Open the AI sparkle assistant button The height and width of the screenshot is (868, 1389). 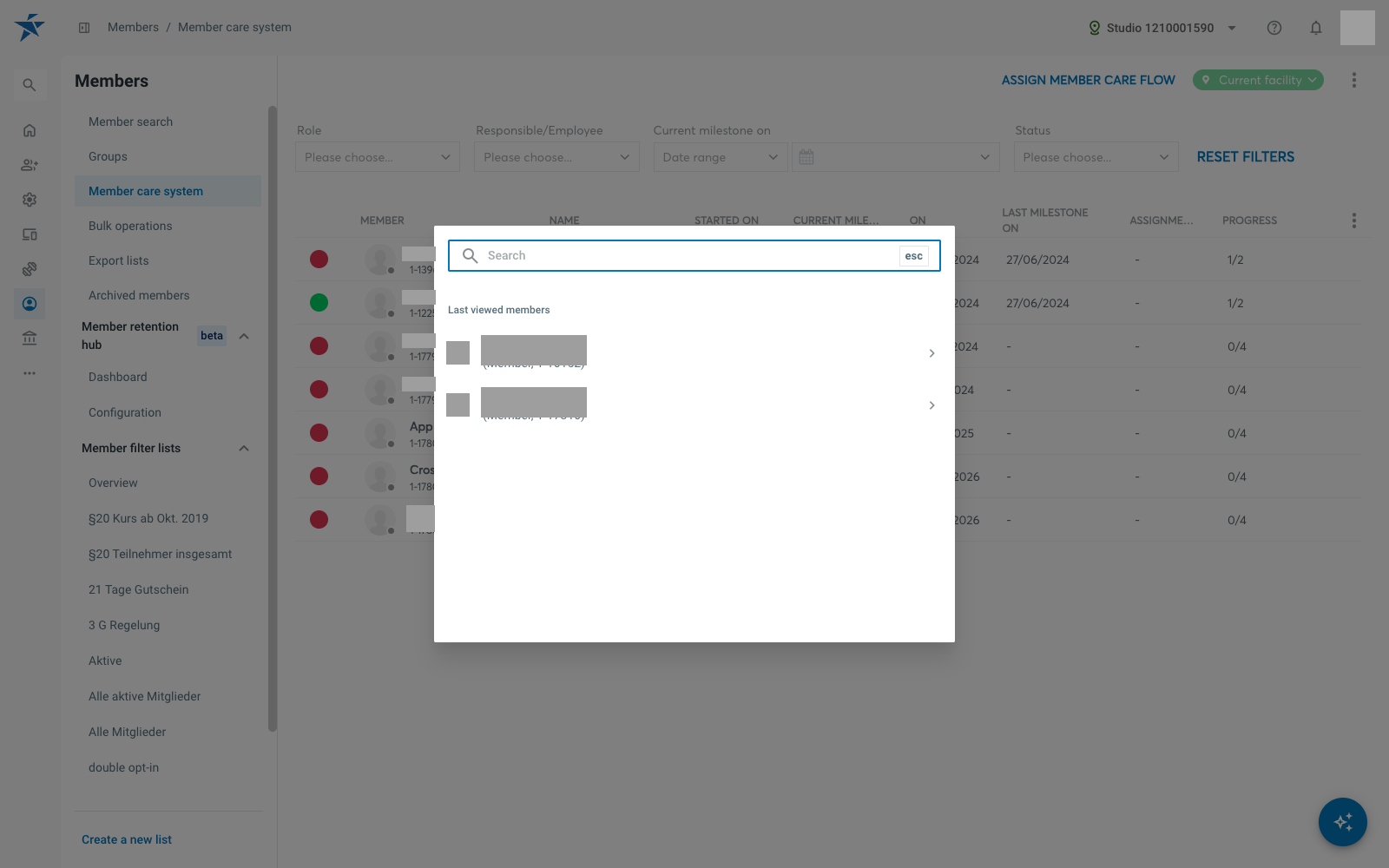[x=1343, y=822]
